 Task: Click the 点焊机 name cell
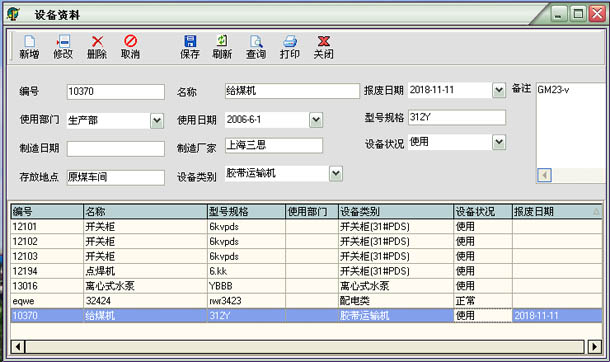click(145, 271)
